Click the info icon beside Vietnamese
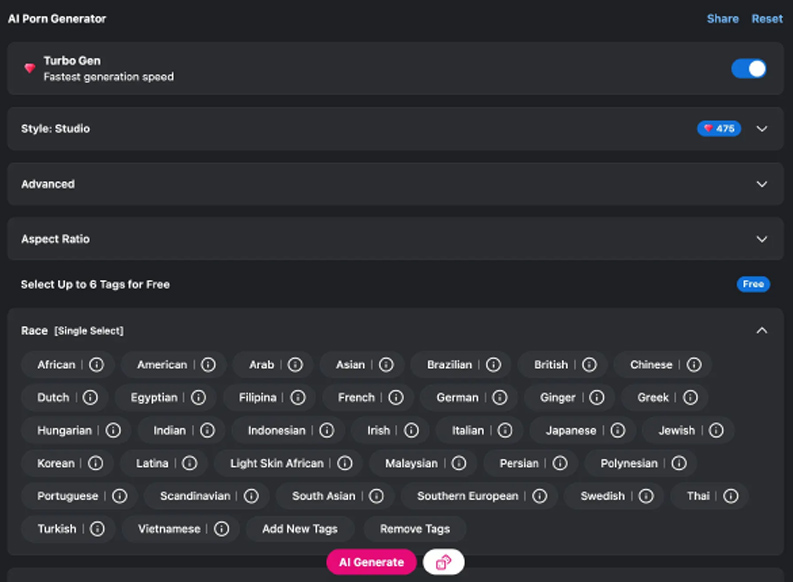 tap(222, 529)
